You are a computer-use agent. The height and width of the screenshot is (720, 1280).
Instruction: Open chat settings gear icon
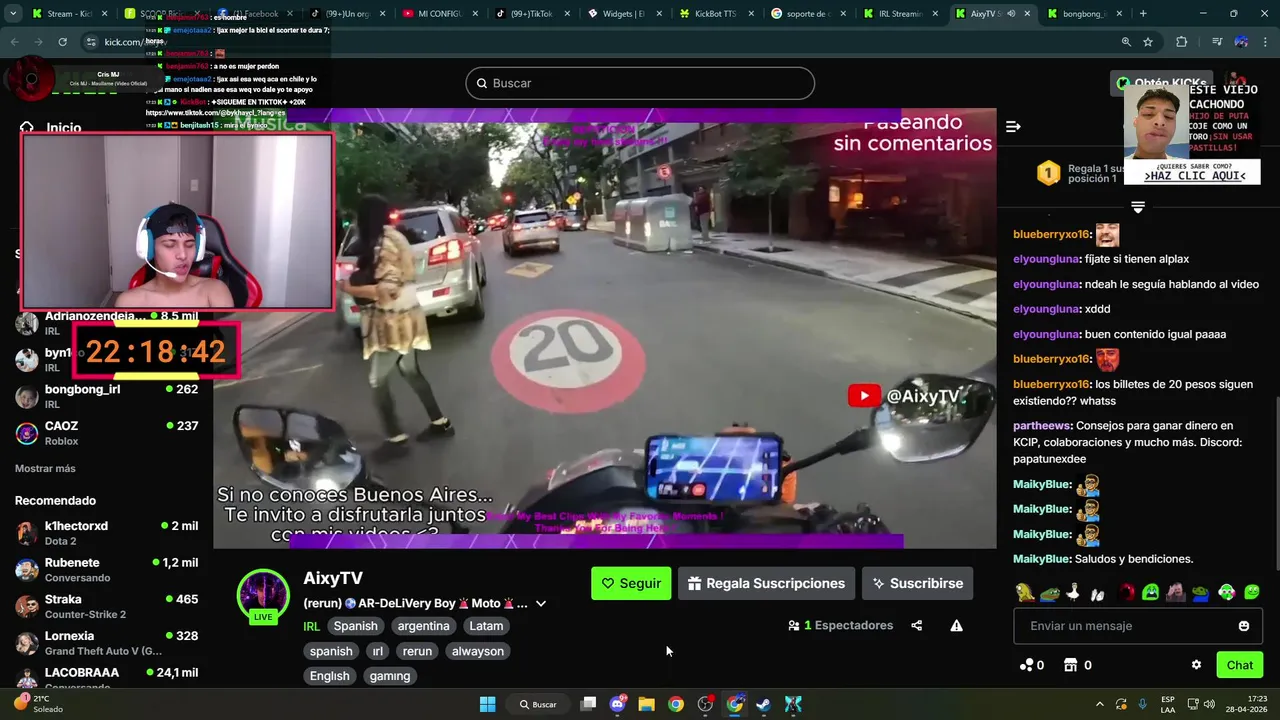tap(1196, 665)
